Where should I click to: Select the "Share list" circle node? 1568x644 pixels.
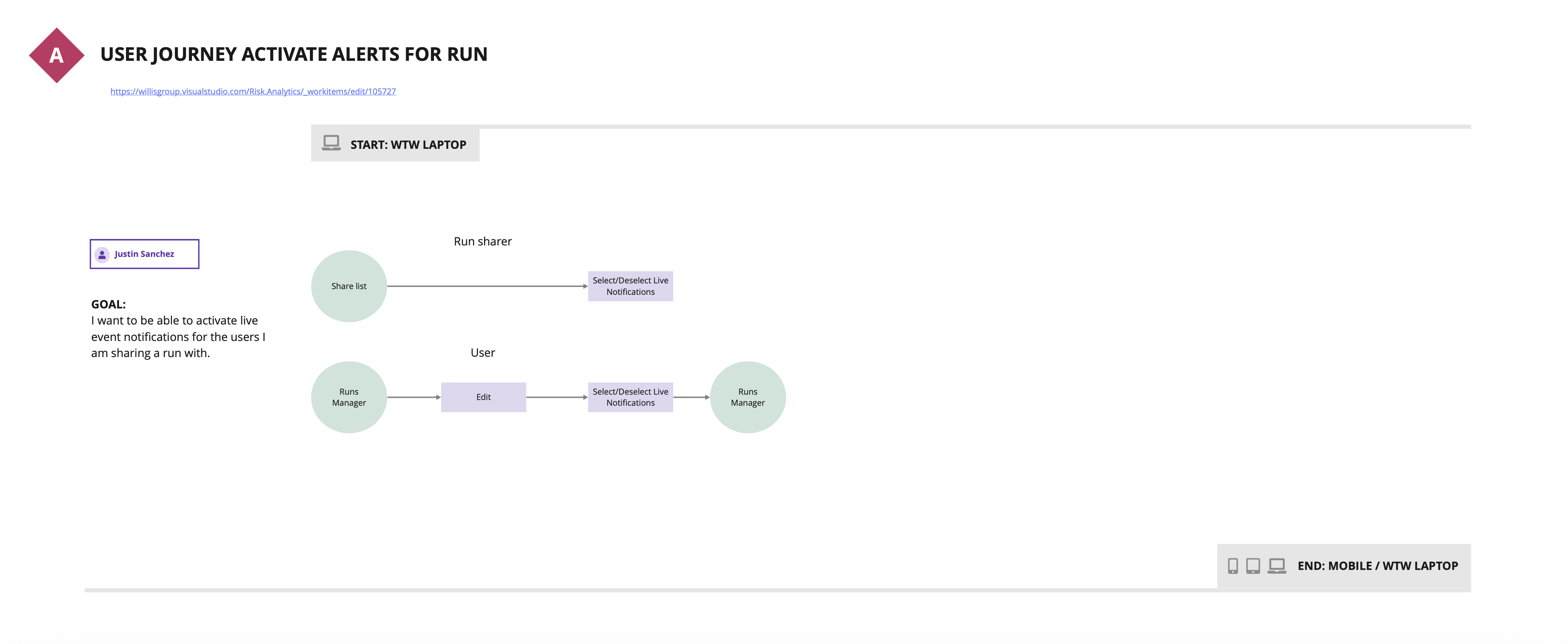pyautogui.click(x=349, y=286)
